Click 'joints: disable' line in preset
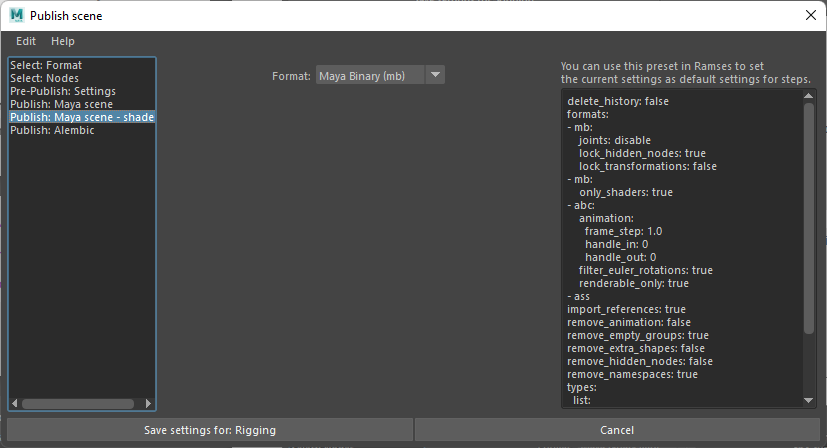Screen dimensions: 827x448 tap(614, 140)
